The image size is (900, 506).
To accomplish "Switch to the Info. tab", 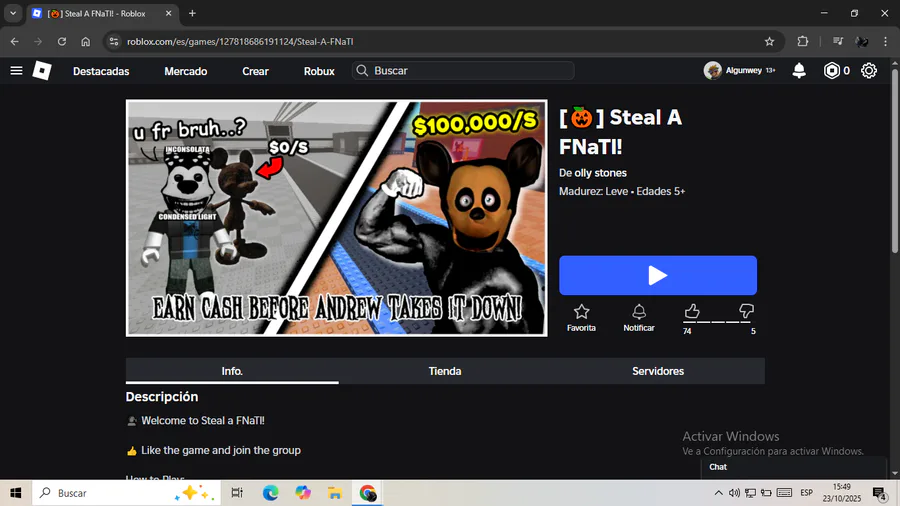I will [232, 371].
